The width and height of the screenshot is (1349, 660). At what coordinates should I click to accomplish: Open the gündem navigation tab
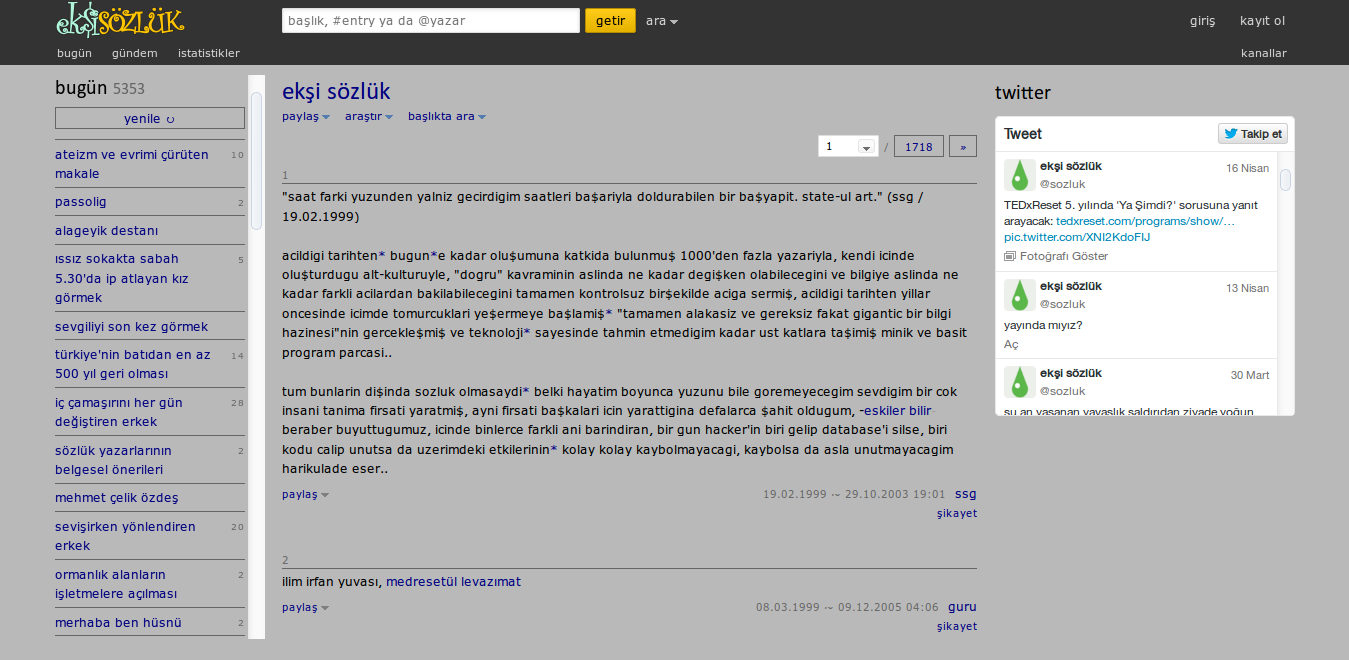coord(135,53)
